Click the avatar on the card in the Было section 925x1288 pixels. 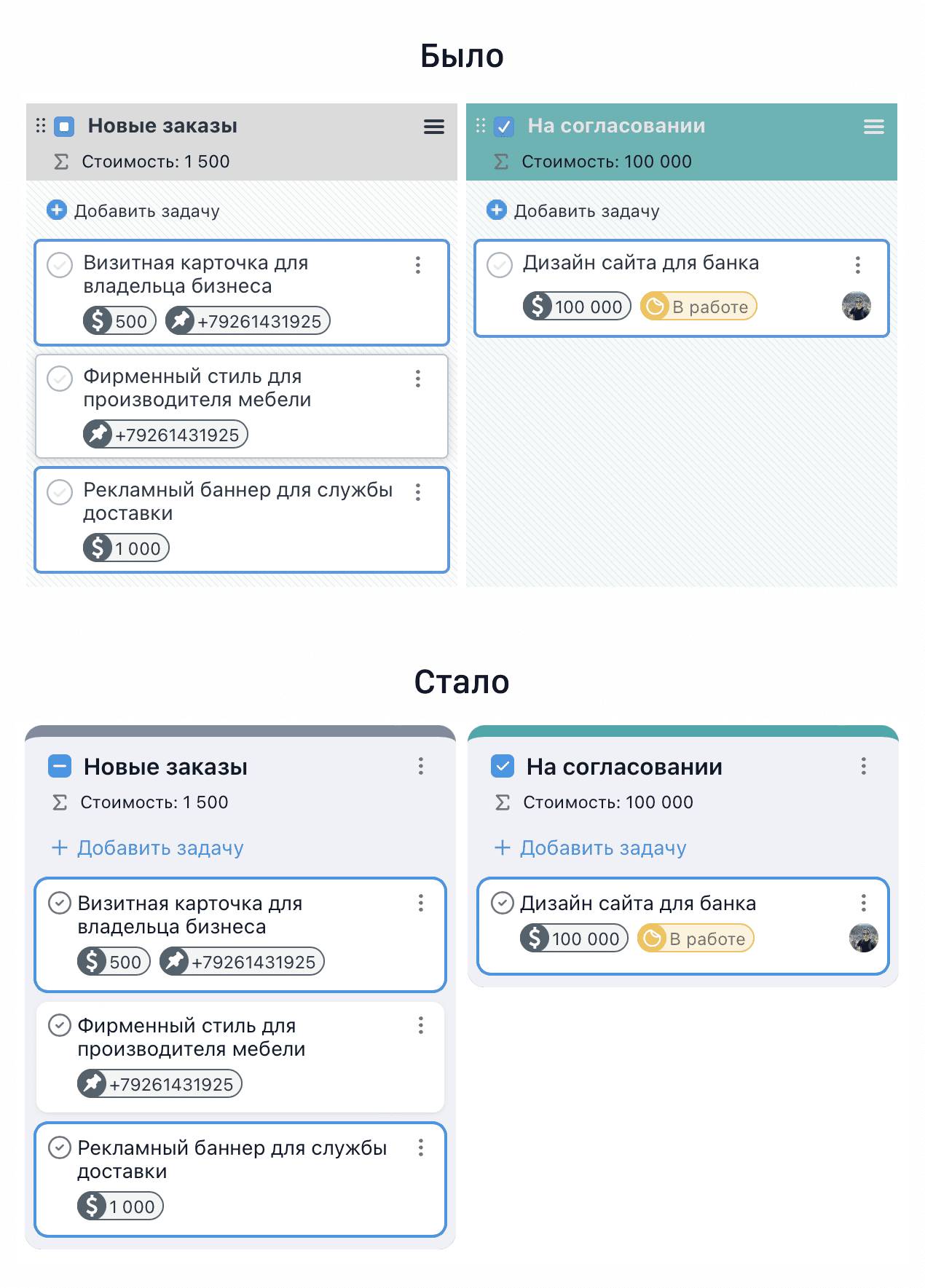856,306
